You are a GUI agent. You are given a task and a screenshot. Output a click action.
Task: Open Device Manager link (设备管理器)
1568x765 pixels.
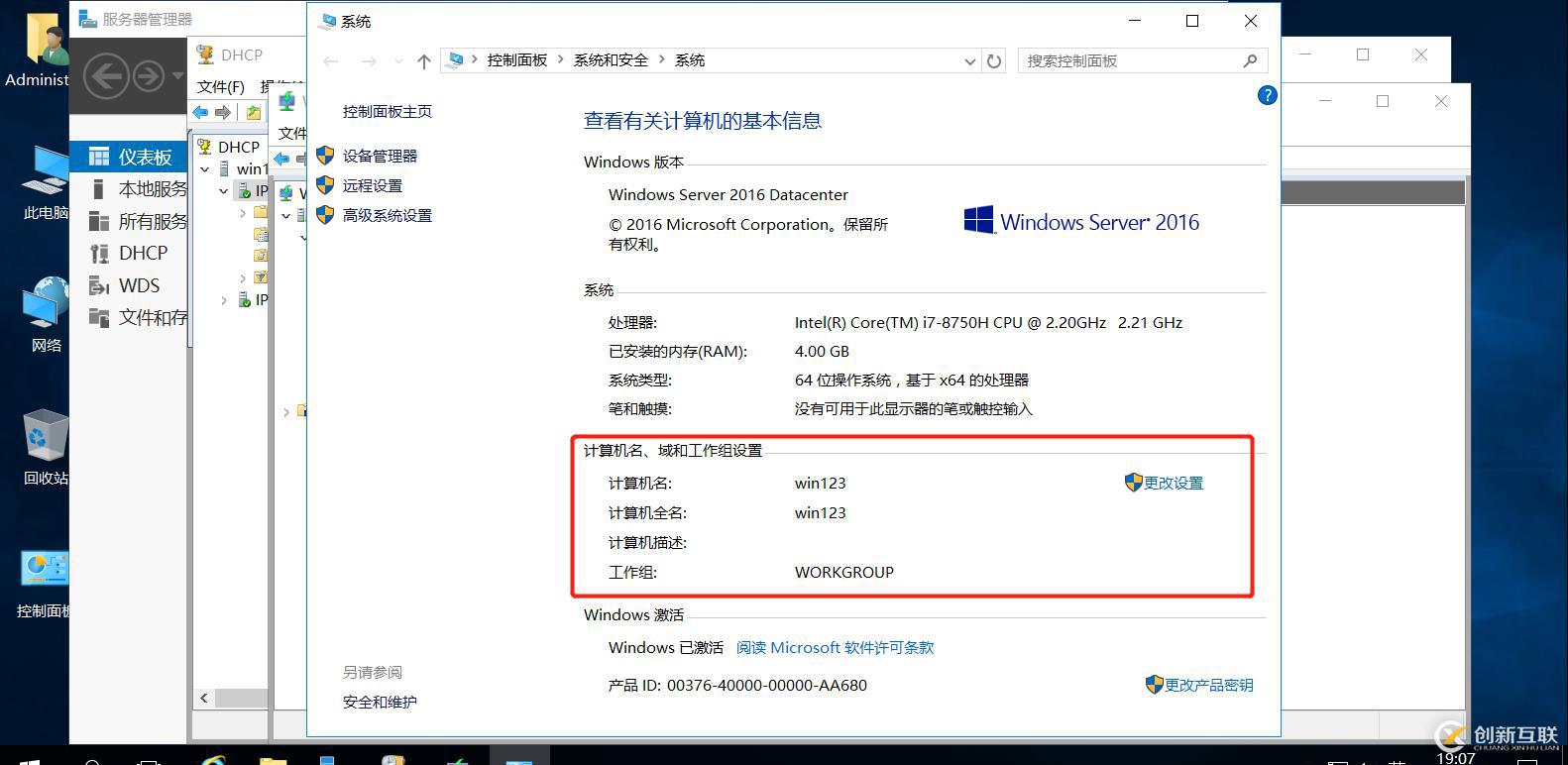pyautogui.click(x=380, y=156)
